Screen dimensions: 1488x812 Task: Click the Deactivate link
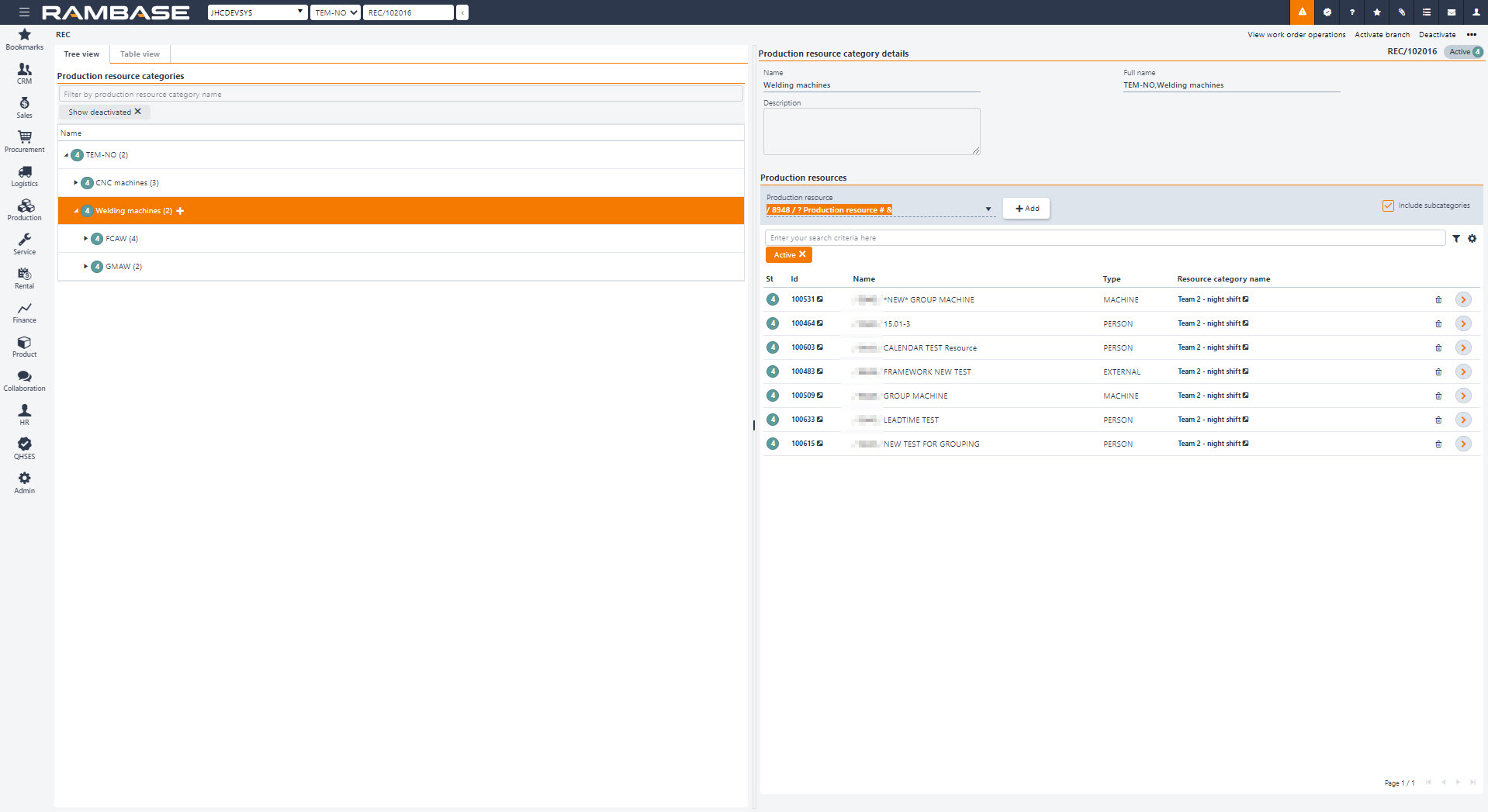coord(1437,35)
